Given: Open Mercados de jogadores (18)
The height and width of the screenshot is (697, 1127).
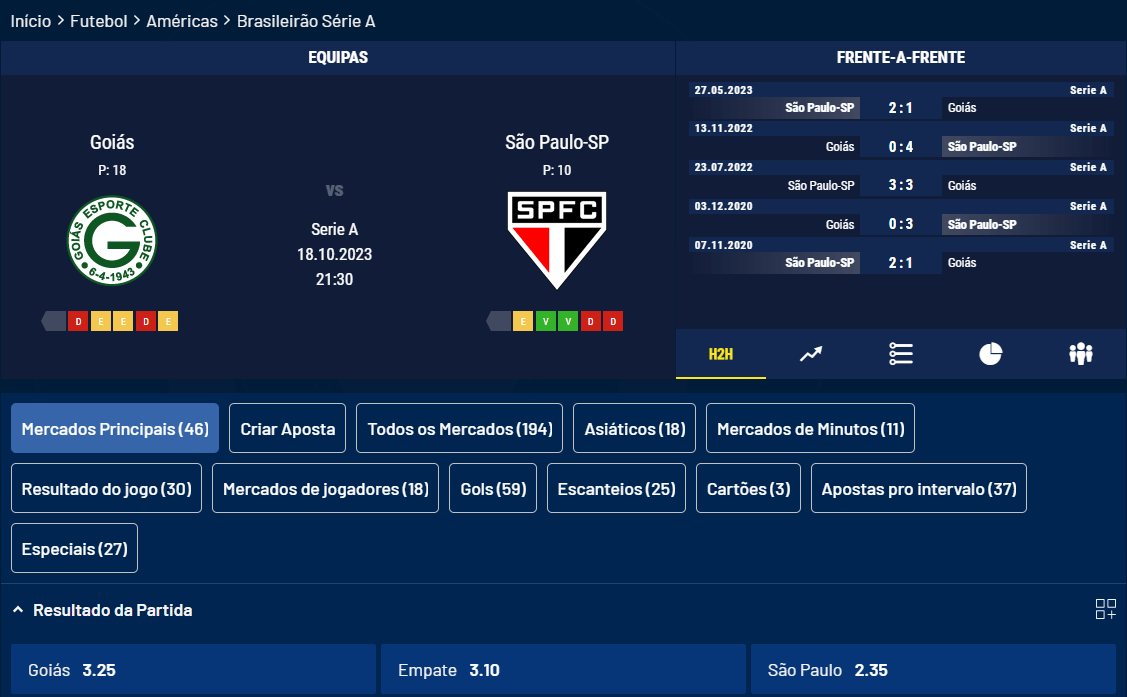Looking at the screenshot, I should point(326,489).
